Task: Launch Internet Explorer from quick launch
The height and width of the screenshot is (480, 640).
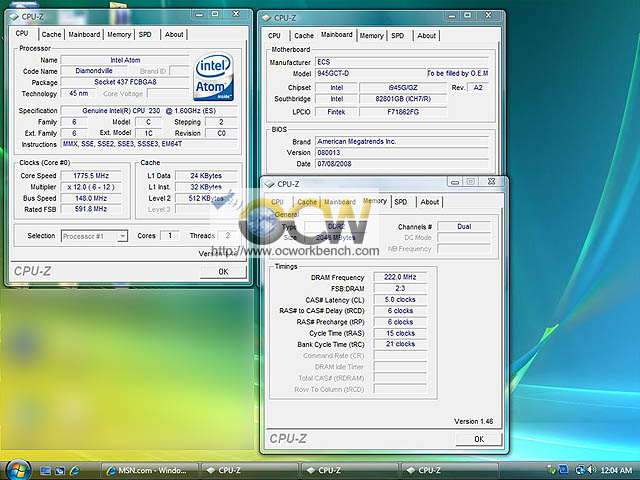Action: (x=74, y=471)
